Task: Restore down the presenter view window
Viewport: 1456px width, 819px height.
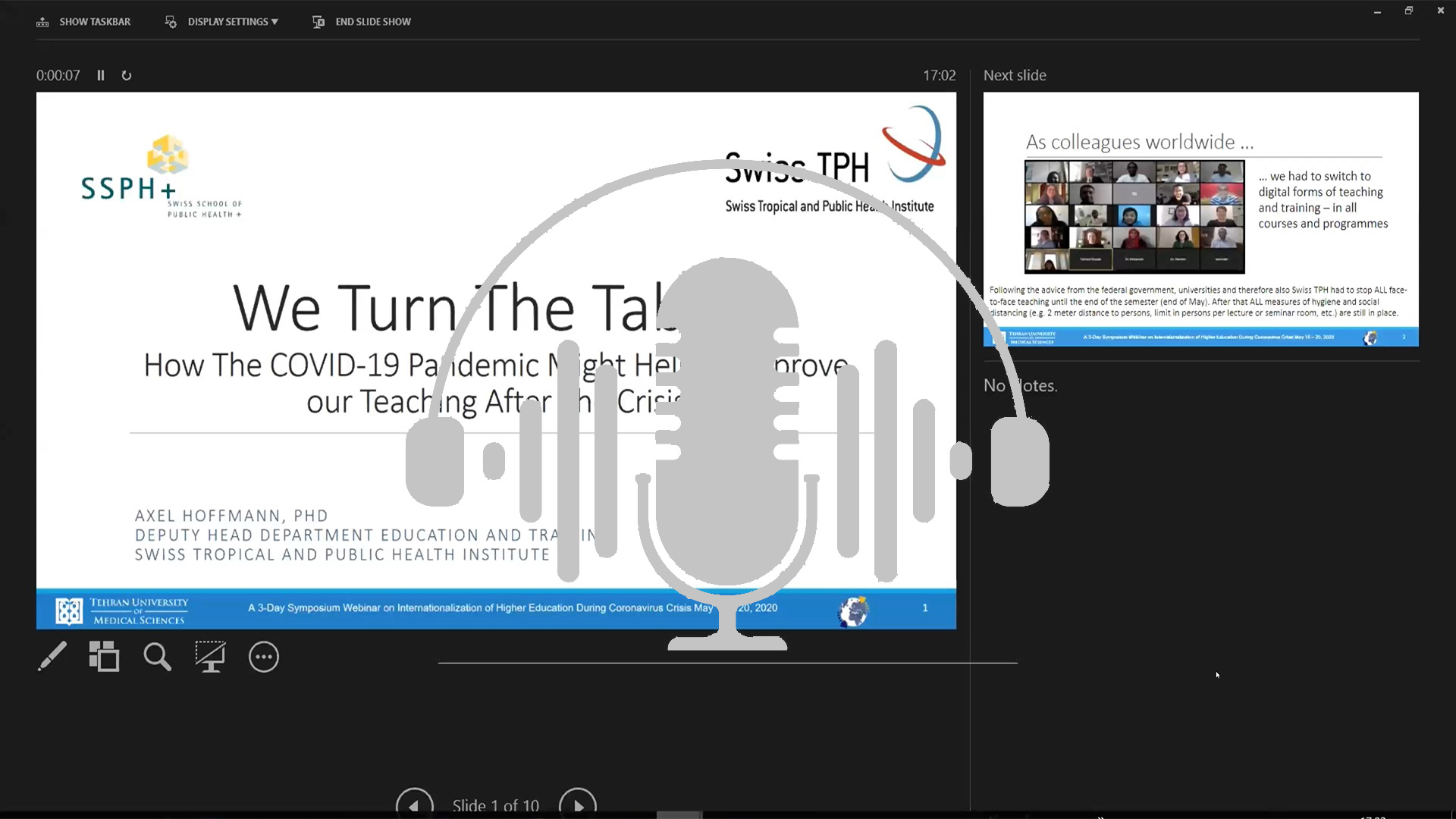Action: point(1408,11)
